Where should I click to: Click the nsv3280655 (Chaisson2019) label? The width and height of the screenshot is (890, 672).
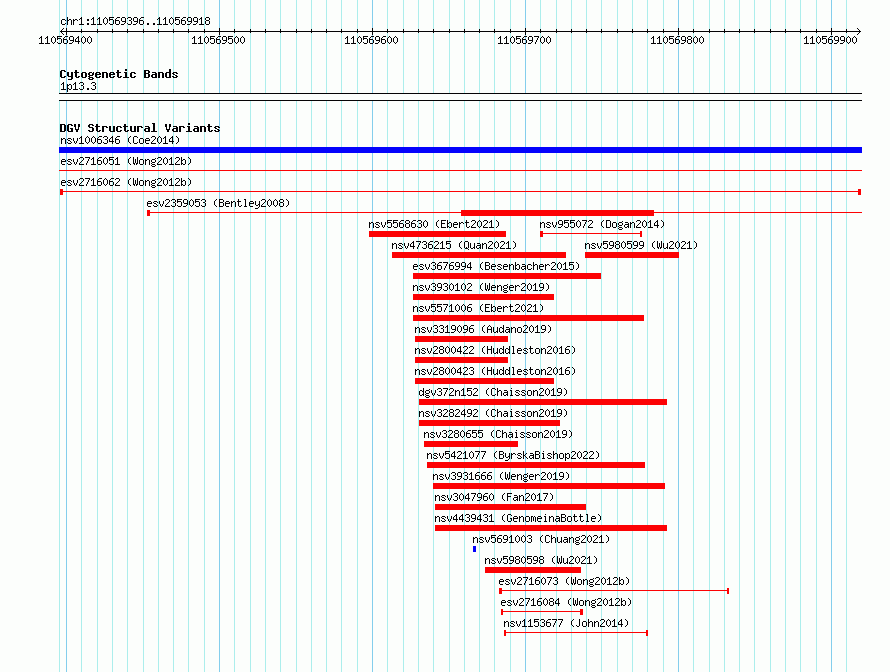tap(498, 434)
